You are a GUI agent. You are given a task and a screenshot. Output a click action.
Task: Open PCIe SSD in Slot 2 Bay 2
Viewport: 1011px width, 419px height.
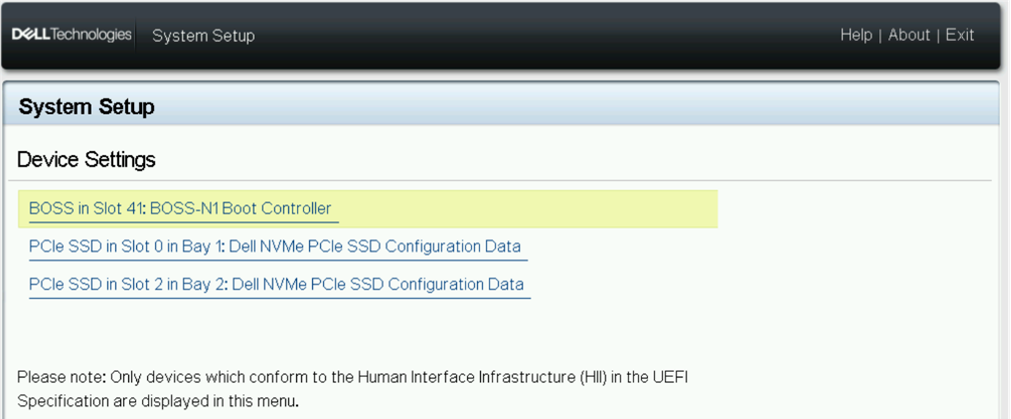coord(129,285)
